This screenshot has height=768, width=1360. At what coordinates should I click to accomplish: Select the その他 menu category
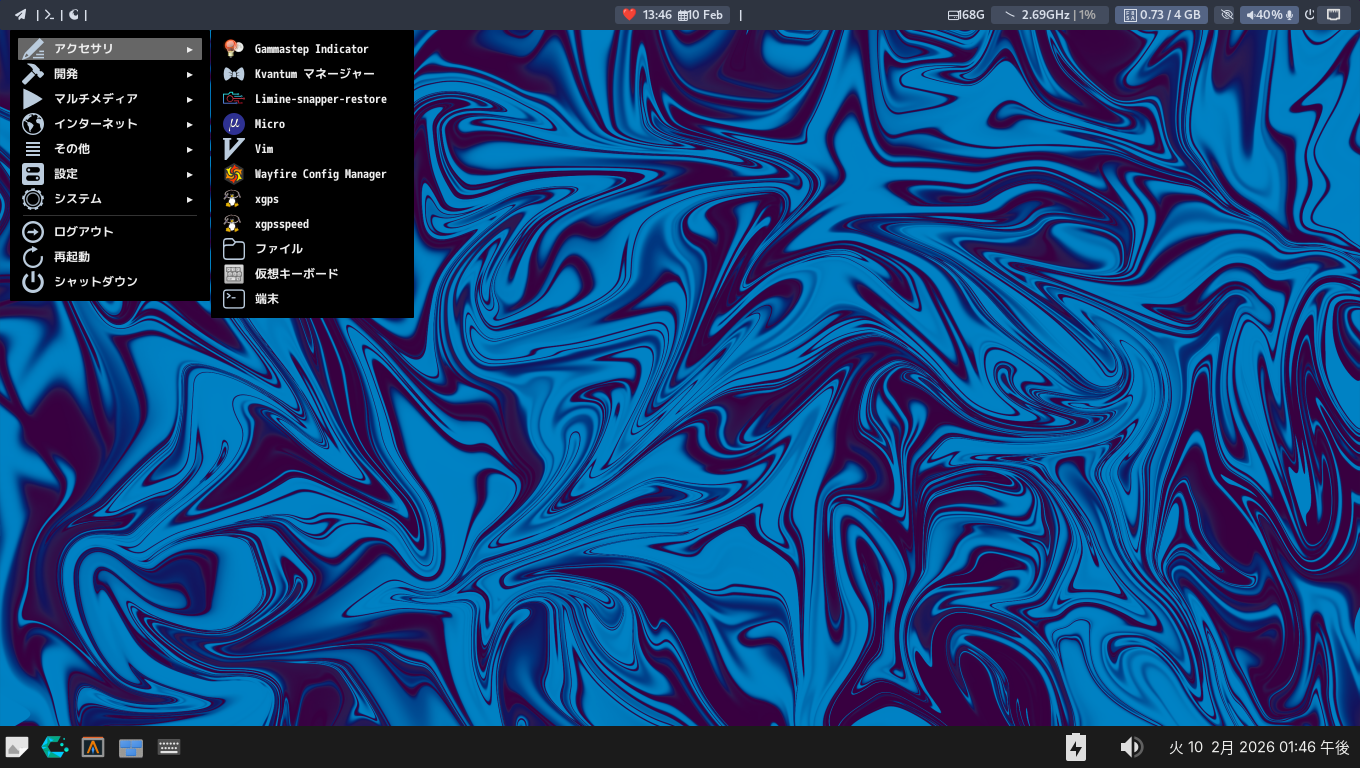(110, 149)
